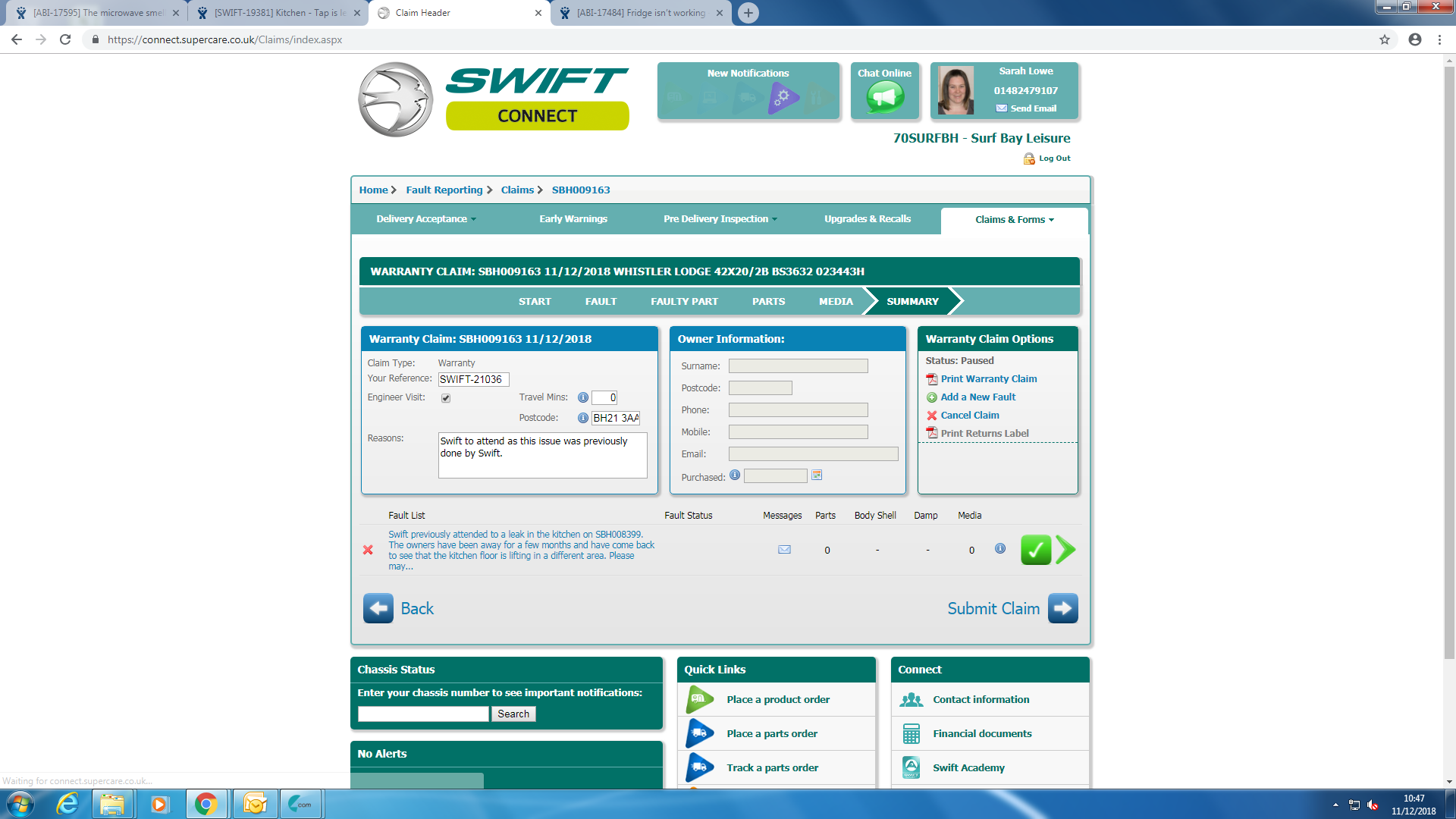Viewport: 1456px width, 819px height.
Task: Go to the FAULTY PART step
Action: [684, 302]
